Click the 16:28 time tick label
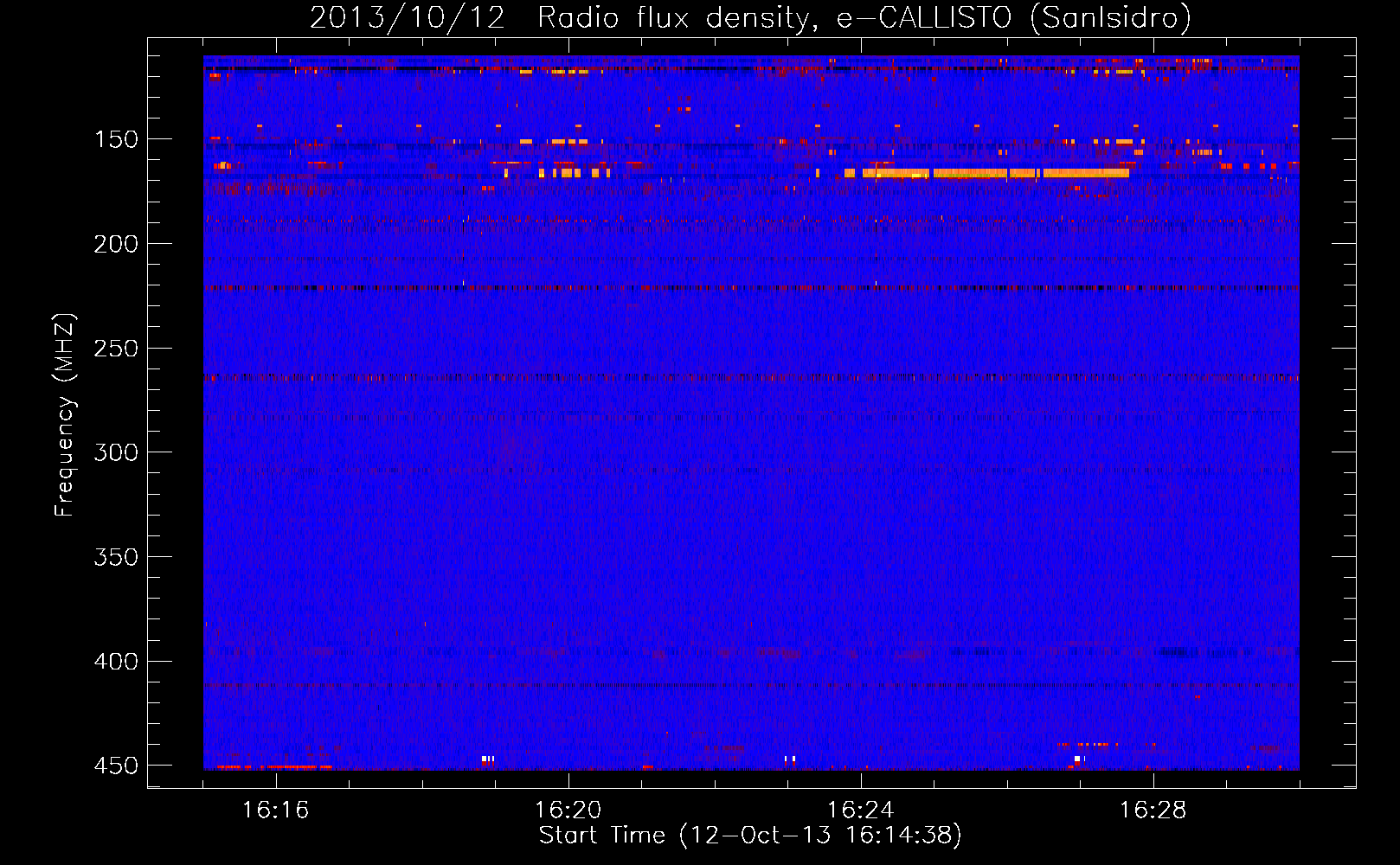 coord(1153,811)
